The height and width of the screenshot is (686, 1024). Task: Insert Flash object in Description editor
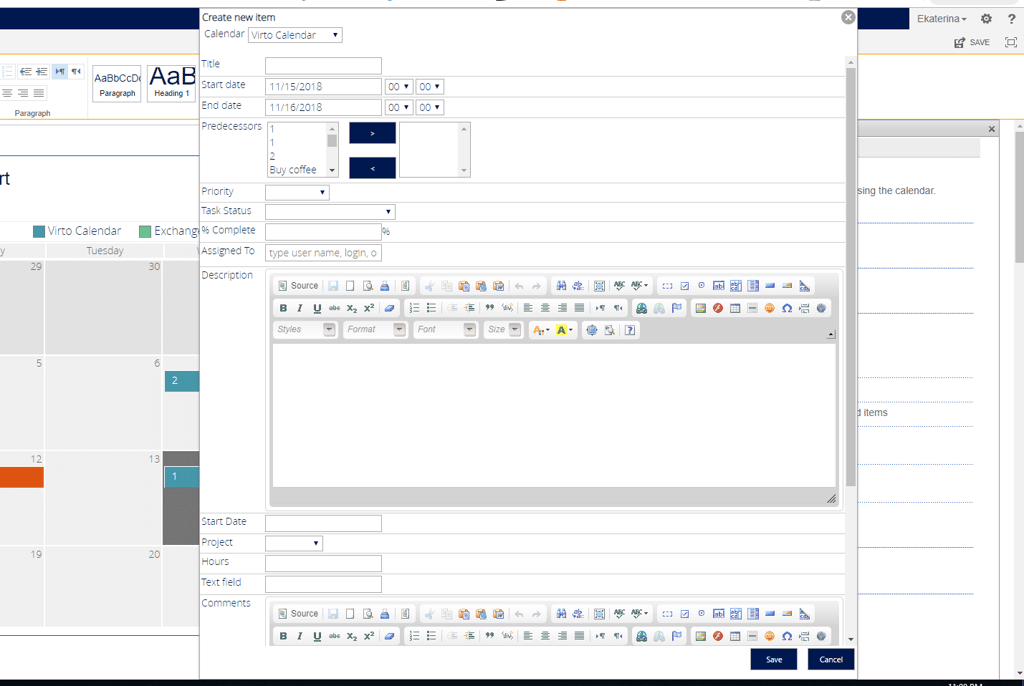tap(718, 308)
